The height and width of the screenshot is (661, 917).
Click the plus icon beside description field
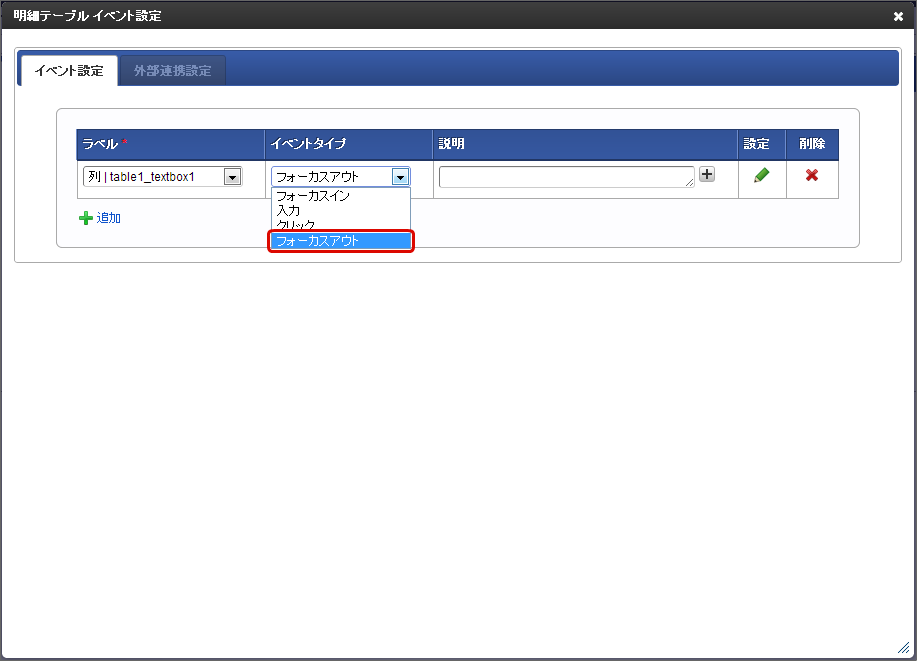(707, 174)
